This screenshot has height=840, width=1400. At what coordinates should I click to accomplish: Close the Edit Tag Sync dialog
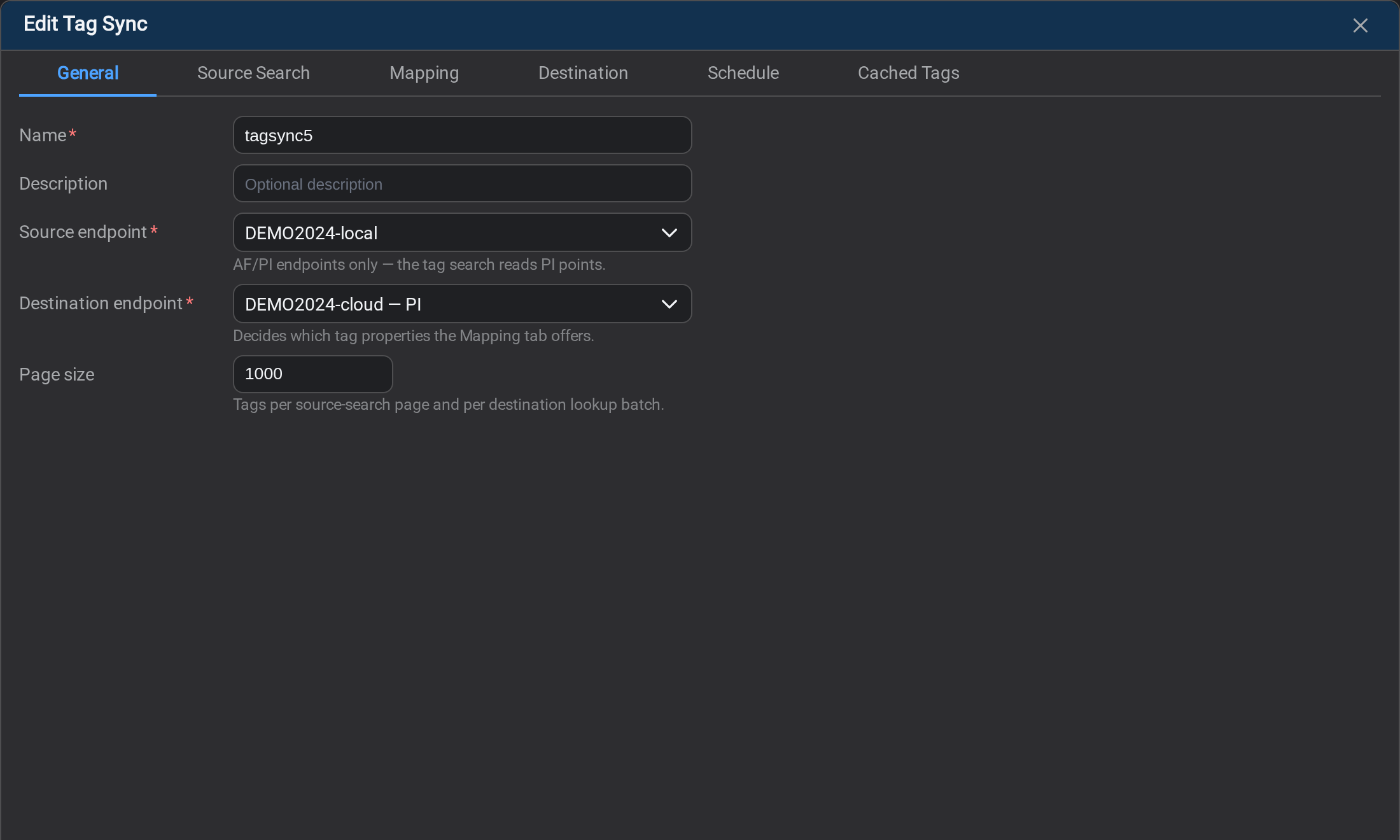(1360, 25)
